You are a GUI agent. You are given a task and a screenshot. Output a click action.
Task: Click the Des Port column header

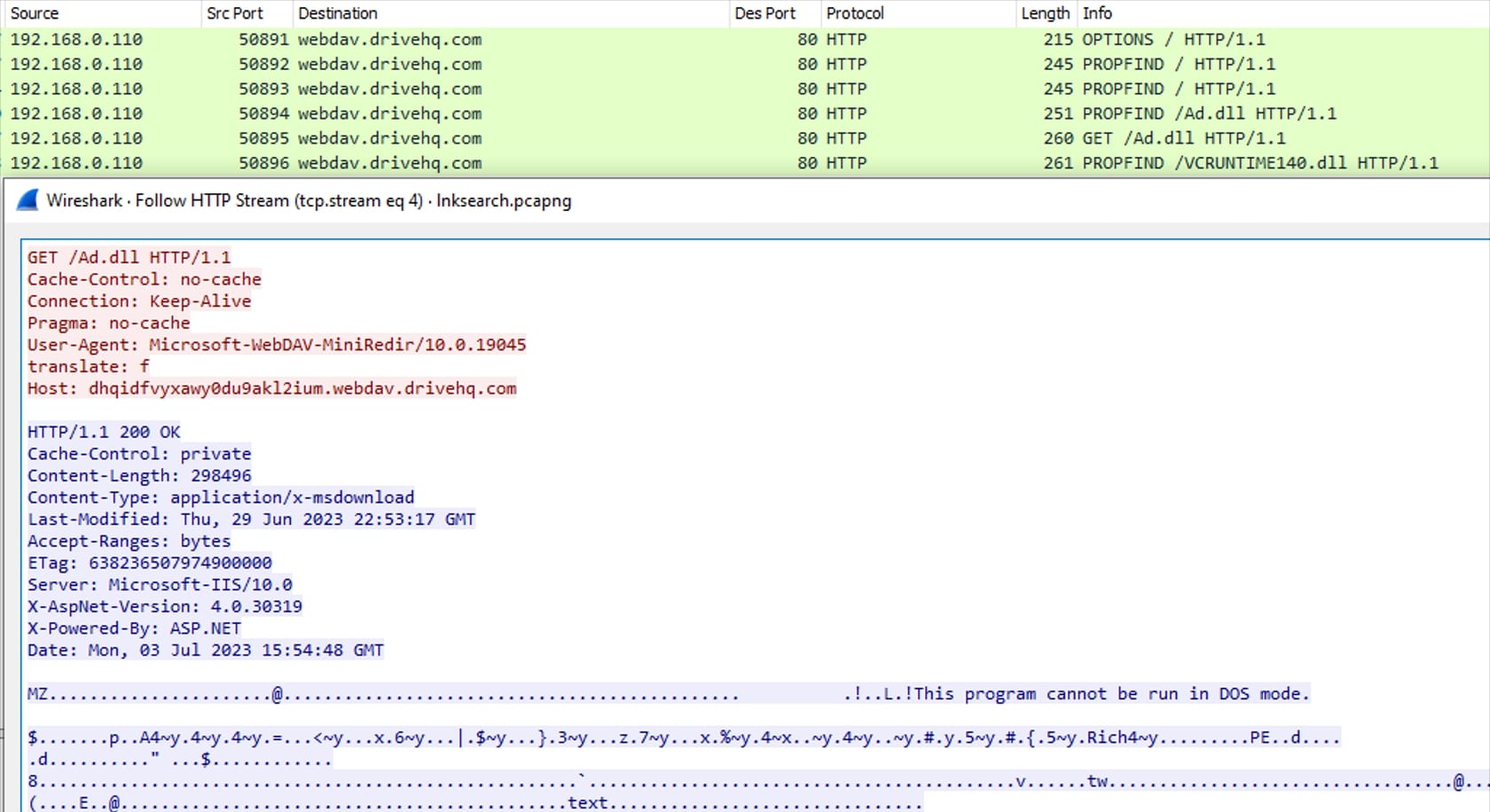(x=765, y=13)
